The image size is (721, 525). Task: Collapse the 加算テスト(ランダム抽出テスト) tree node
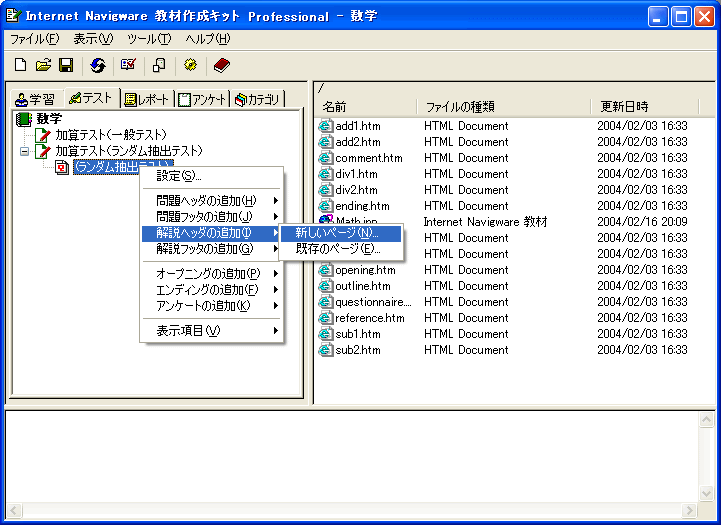[x=24, y=151]
